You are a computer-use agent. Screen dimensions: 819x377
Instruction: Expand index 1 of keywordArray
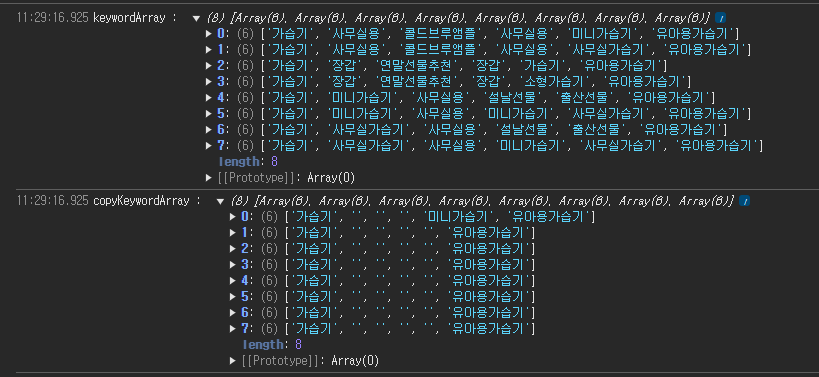click(209, 50)
